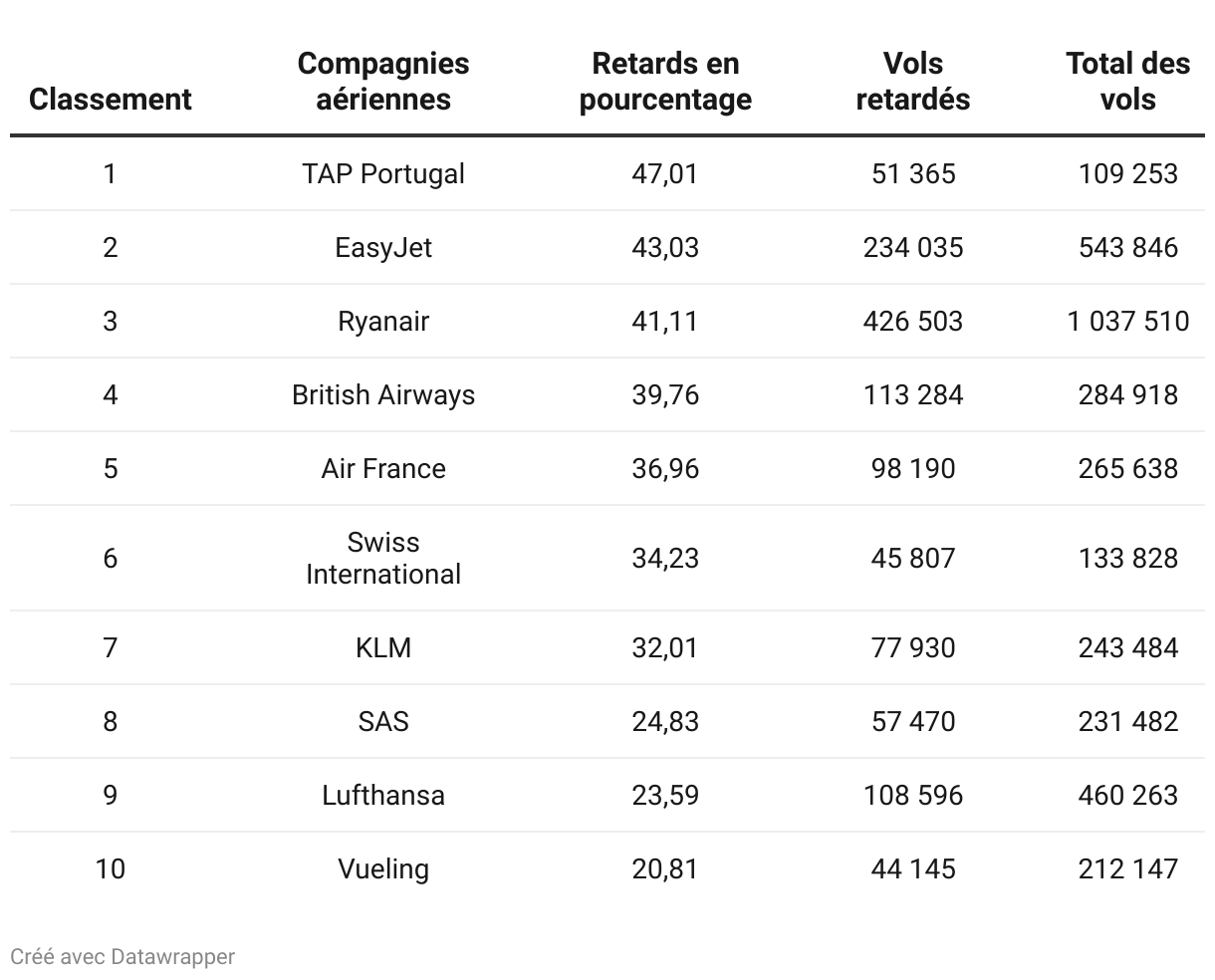Select the 'TAP Portugal' cell
This screenshot has height=980, width=1215.
(x=383, y=174)
